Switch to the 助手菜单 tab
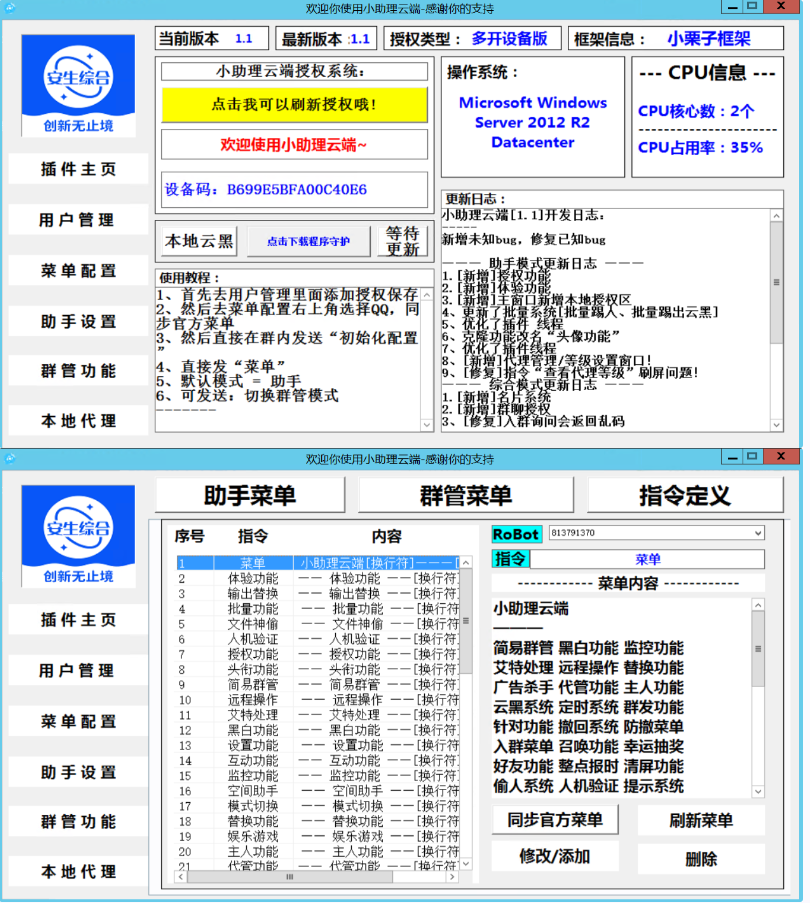This screenshot has height=903, width=810. [x=250, y=495]
